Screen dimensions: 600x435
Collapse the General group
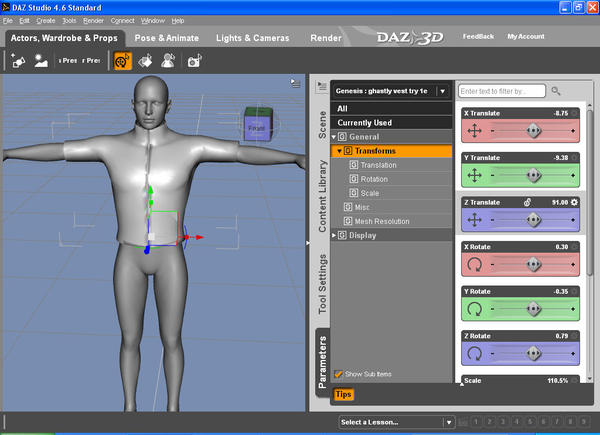coord(334,137)
